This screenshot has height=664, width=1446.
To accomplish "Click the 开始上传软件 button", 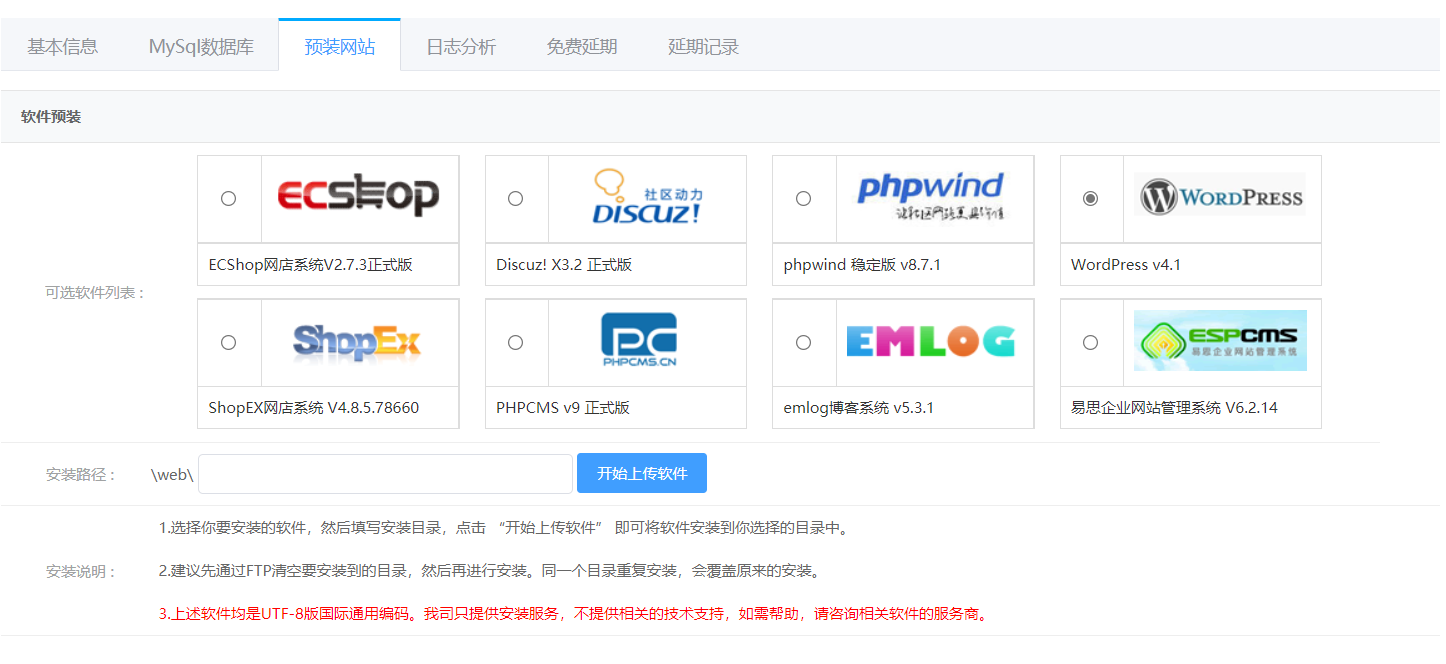I will [x=642, y=473].
